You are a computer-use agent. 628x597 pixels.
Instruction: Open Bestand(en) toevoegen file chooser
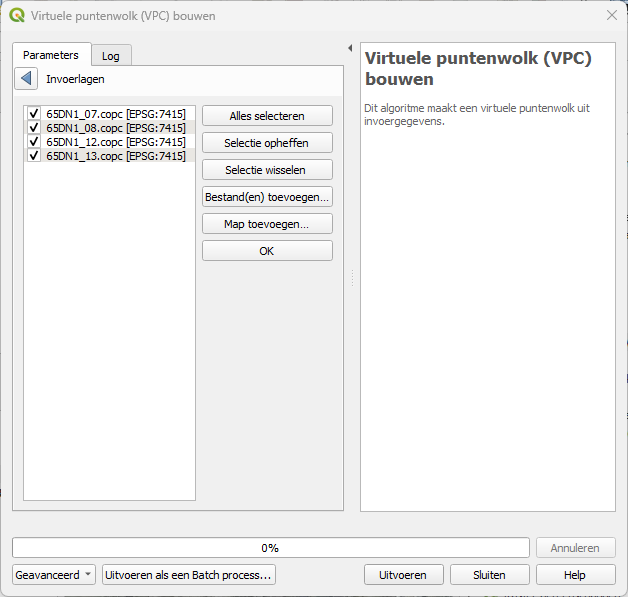pyautogui.click(x=267, y=197)
